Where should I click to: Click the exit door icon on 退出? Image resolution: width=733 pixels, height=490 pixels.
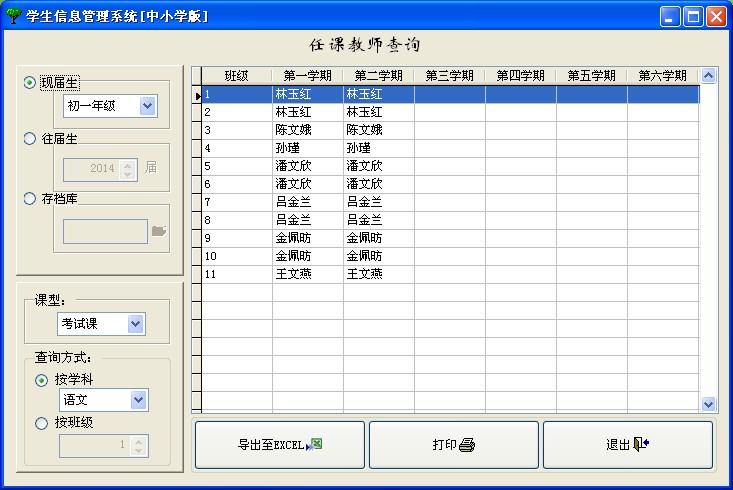(x=641, y=445)
